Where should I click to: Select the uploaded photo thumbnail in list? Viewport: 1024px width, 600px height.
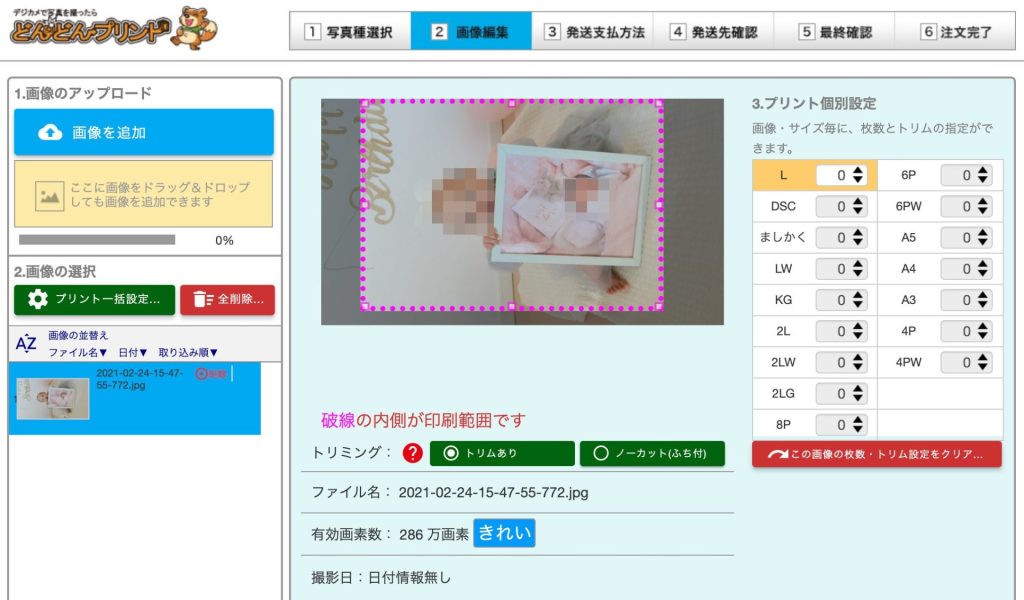coord(53,398)
